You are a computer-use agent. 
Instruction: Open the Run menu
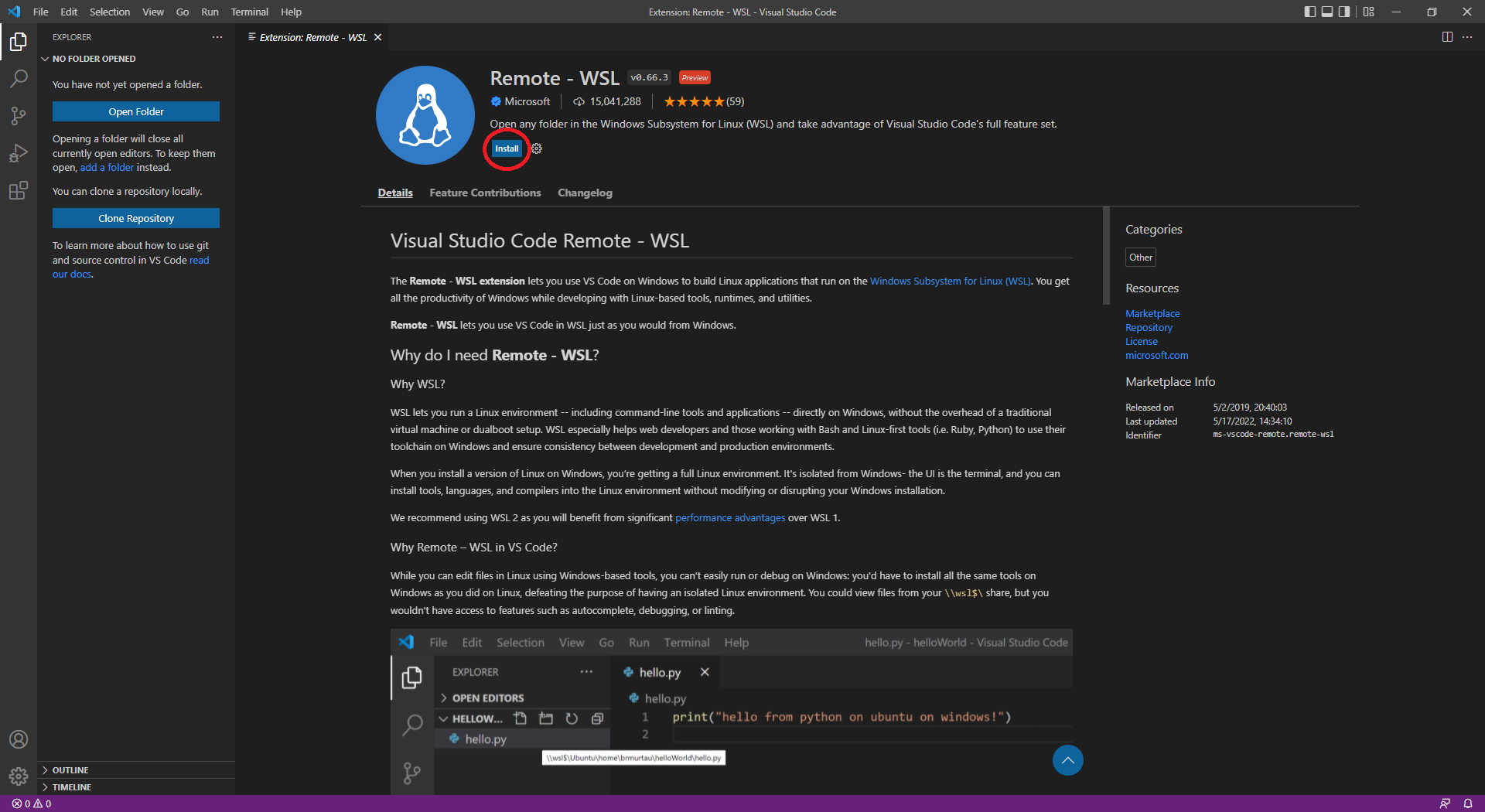[210, 12]
